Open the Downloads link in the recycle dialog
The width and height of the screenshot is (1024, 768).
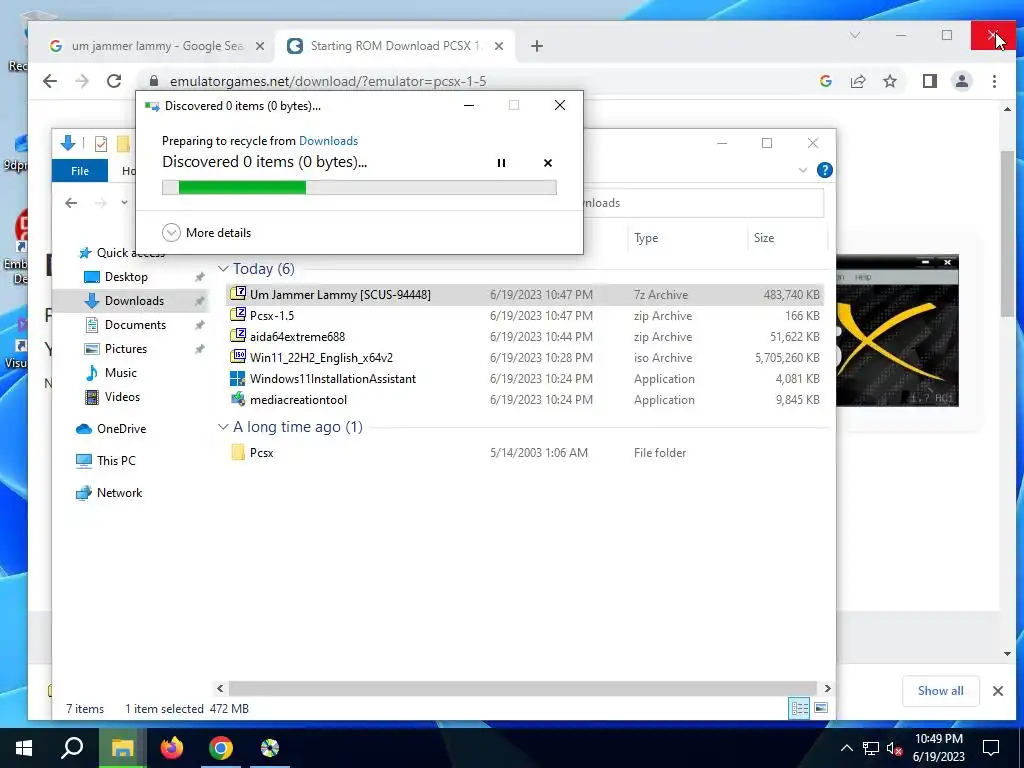pos(328,141)
